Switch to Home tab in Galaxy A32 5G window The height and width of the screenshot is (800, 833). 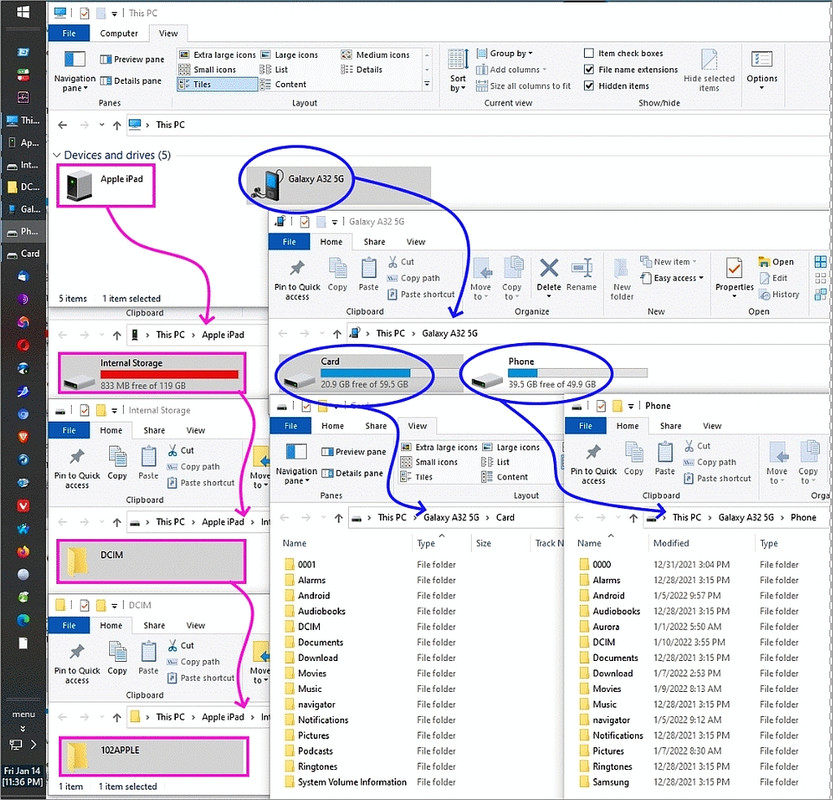point(331,242)
